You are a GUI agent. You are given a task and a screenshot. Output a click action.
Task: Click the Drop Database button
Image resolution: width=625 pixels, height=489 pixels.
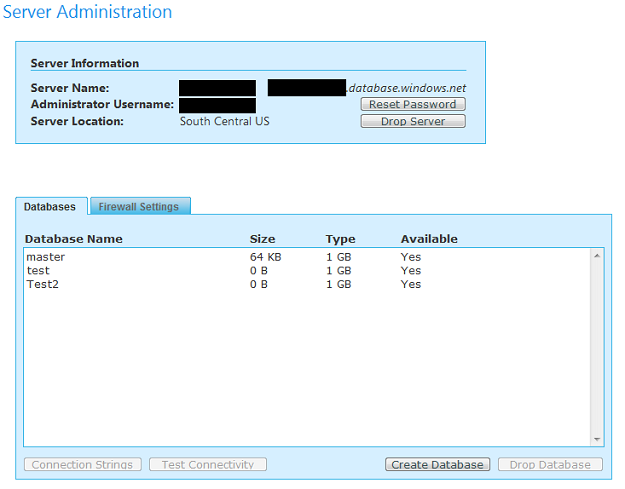[x=550, y=464]
